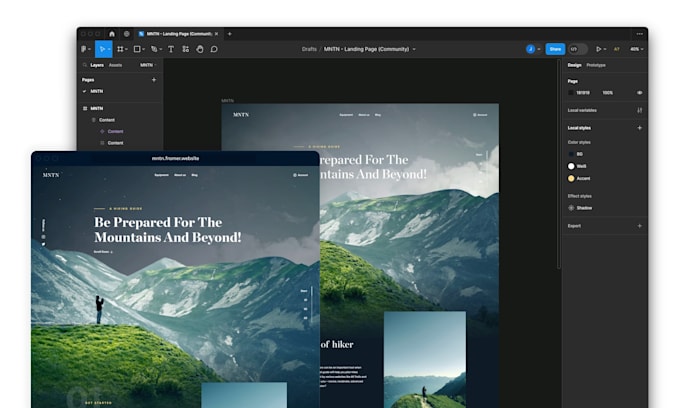The height and width of the screenshot is (408, 680).
Task: Click the A? missing fonts indicator
Action: pos(617,49)
